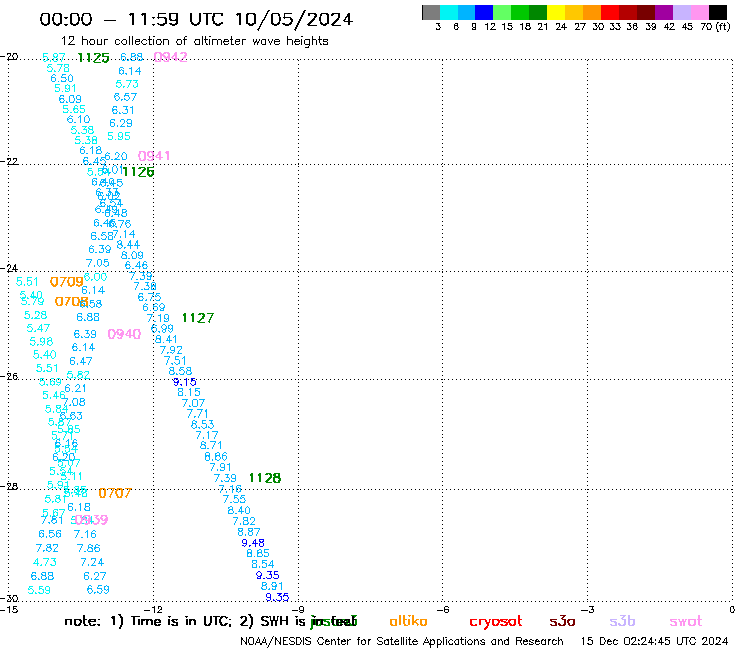Click the wave height value 6.59
740x650 pixels.
pos(98,590)
